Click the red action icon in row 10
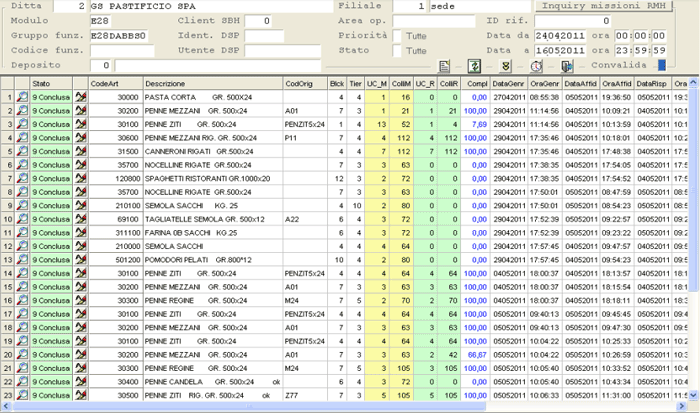Screen dimensions: 700x413 [x=81, y=219]
